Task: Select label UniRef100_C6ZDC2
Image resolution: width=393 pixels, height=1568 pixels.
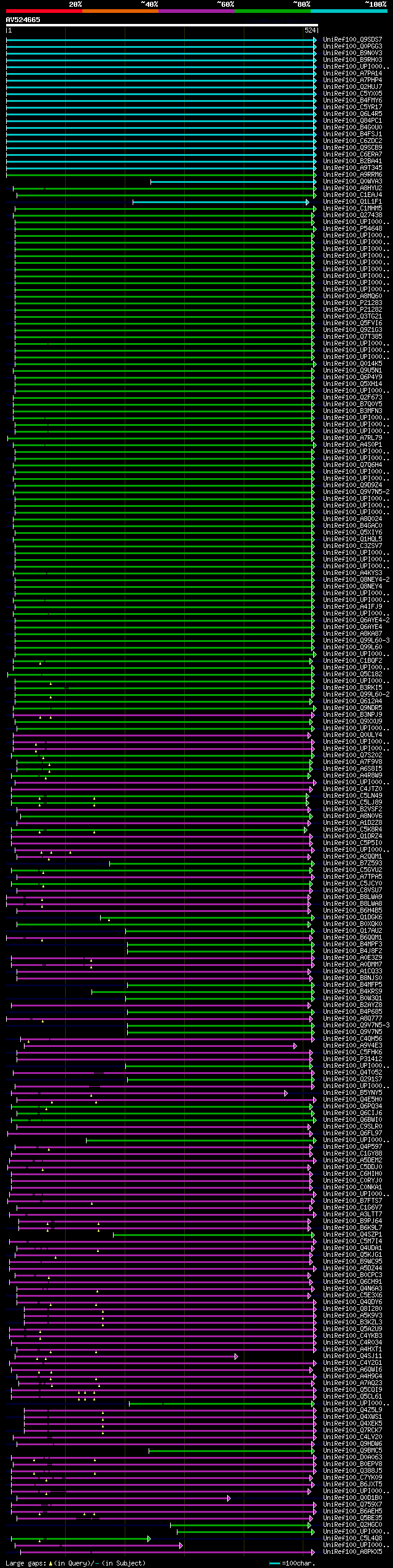Action: (352, 141)
